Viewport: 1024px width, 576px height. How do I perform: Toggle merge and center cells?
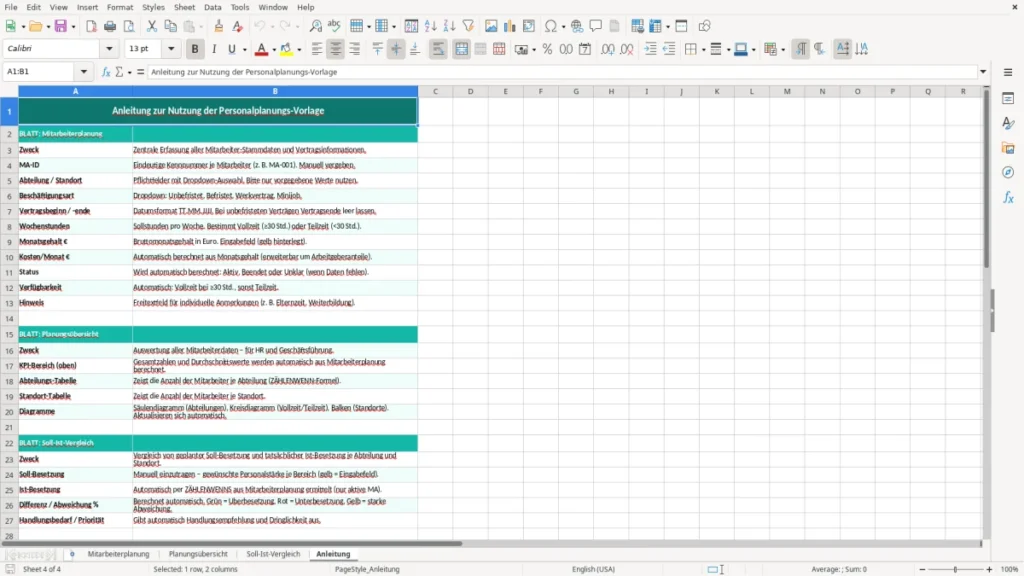461,49
